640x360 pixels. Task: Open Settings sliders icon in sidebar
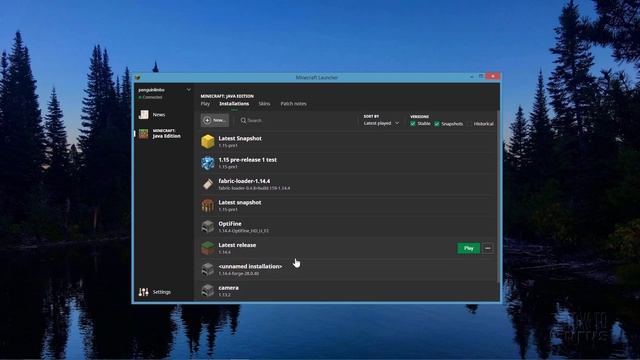tap(144, 292)
